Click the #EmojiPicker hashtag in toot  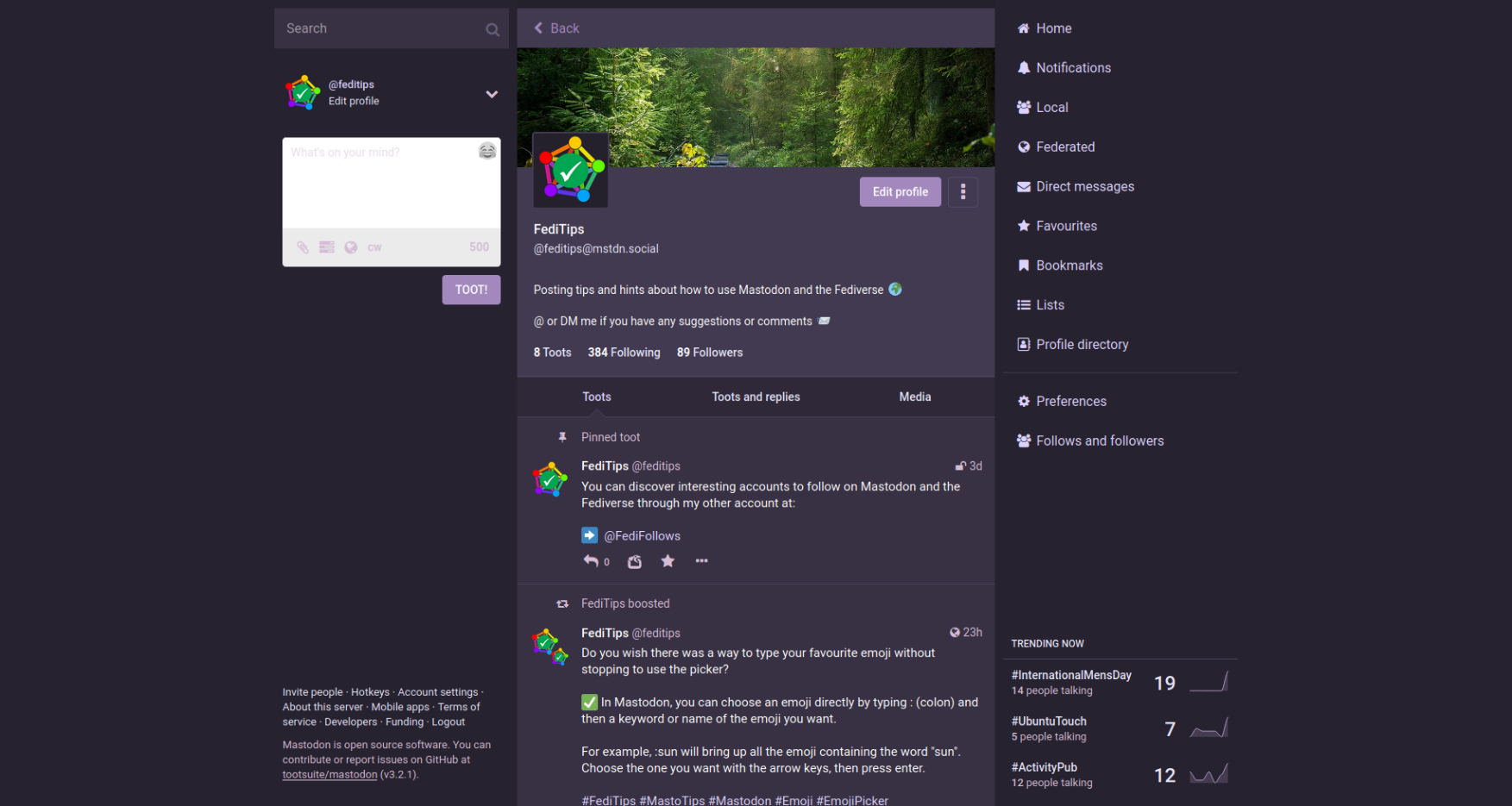852,801
